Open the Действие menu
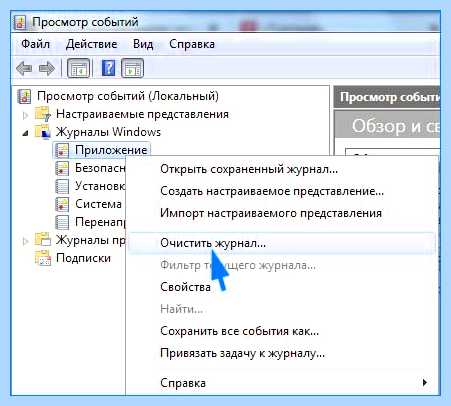The image size is (451, 406). pos(91,44)
